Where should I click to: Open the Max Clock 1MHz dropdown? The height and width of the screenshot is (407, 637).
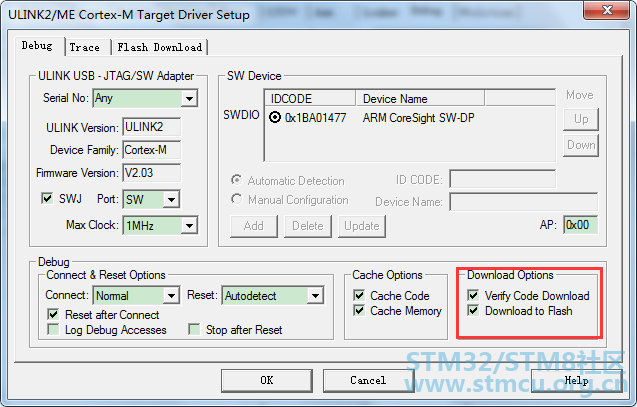tap(189, 225)
